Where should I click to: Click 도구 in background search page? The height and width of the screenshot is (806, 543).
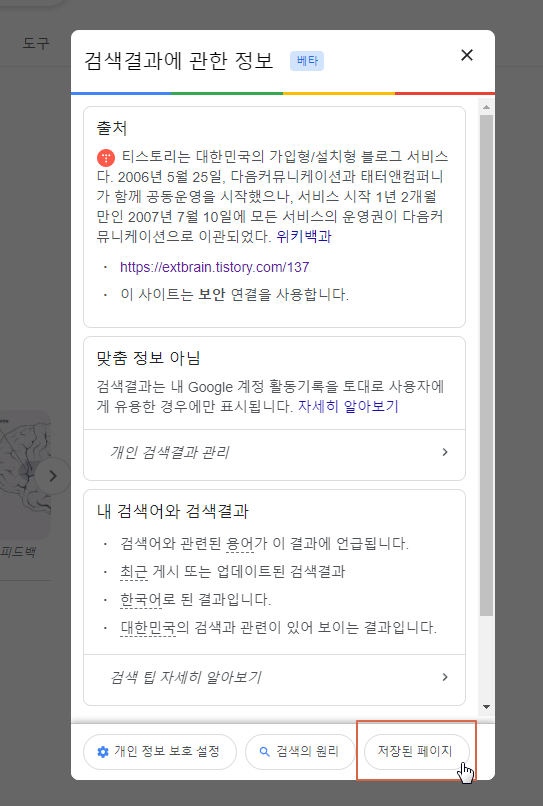pyautogui.click(x=36, y=43)
